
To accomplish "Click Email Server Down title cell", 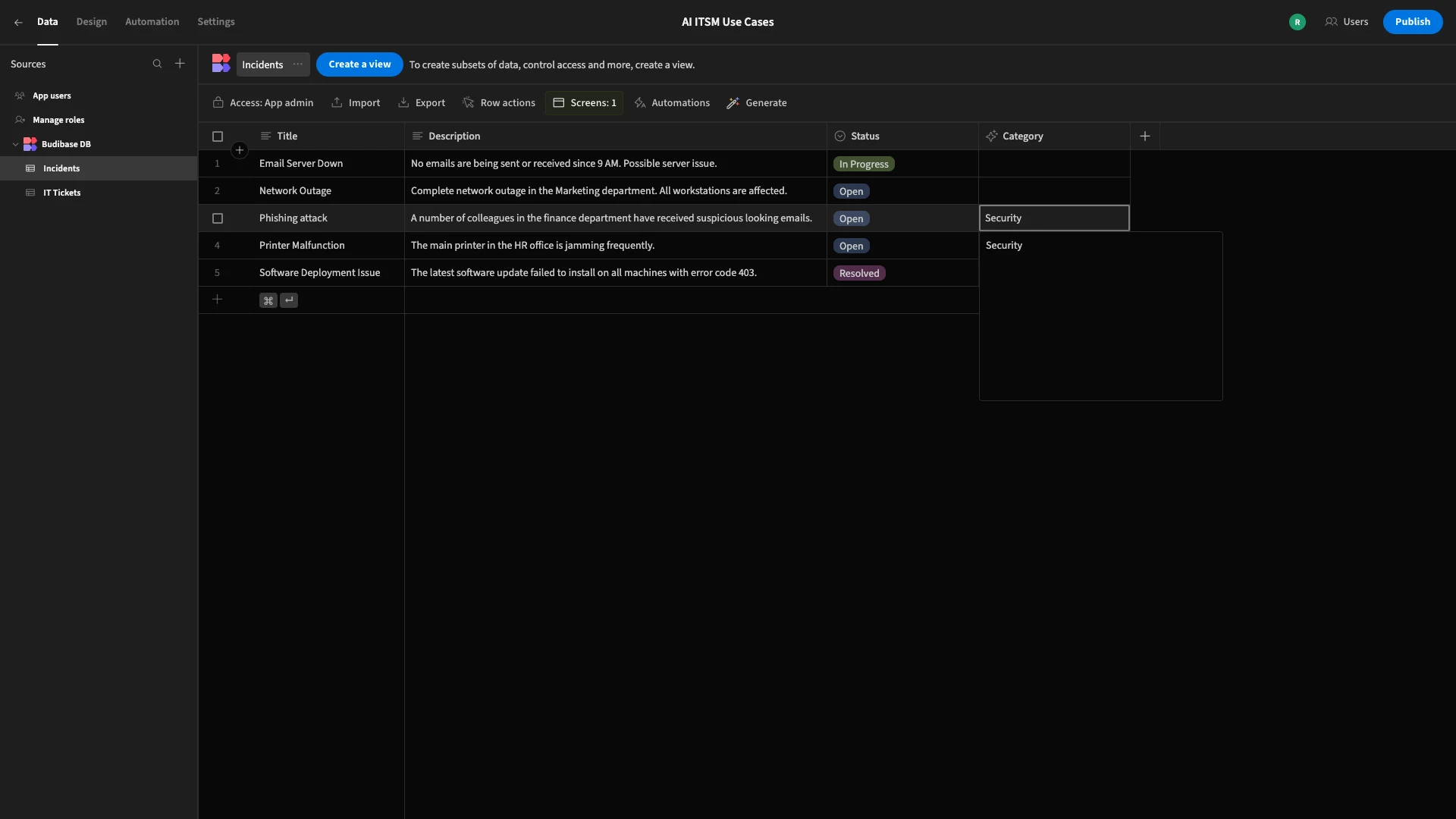I will point(328,164).
